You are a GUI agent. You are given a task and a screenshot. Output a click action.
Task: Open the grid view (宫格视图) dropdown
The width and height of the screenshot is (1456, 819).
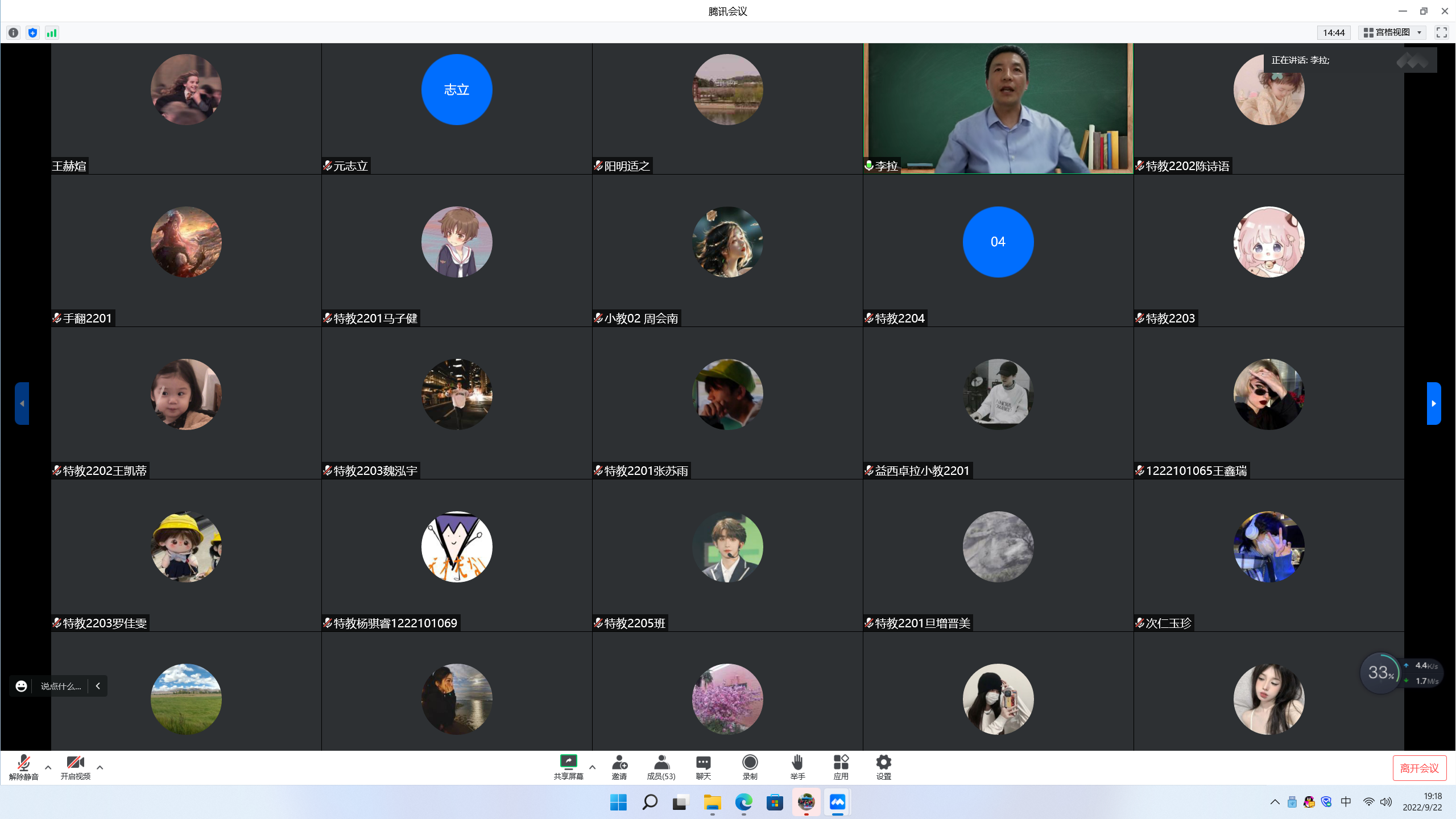[1392, 32]
